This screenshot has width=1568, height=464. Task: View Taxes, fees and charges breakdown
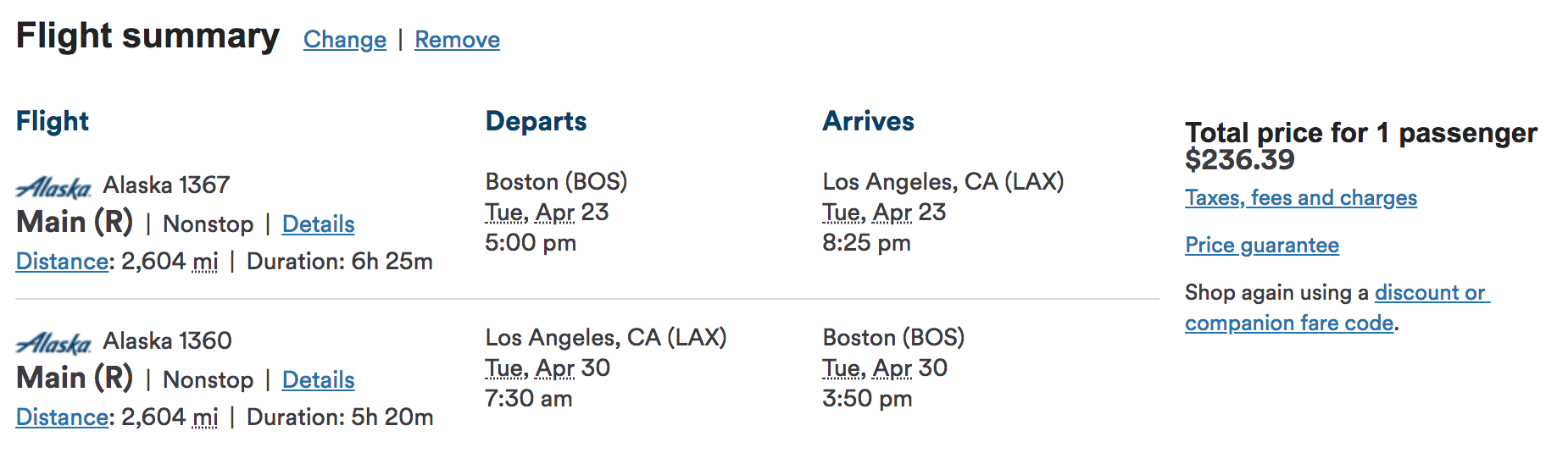[x=1300, y=198]
